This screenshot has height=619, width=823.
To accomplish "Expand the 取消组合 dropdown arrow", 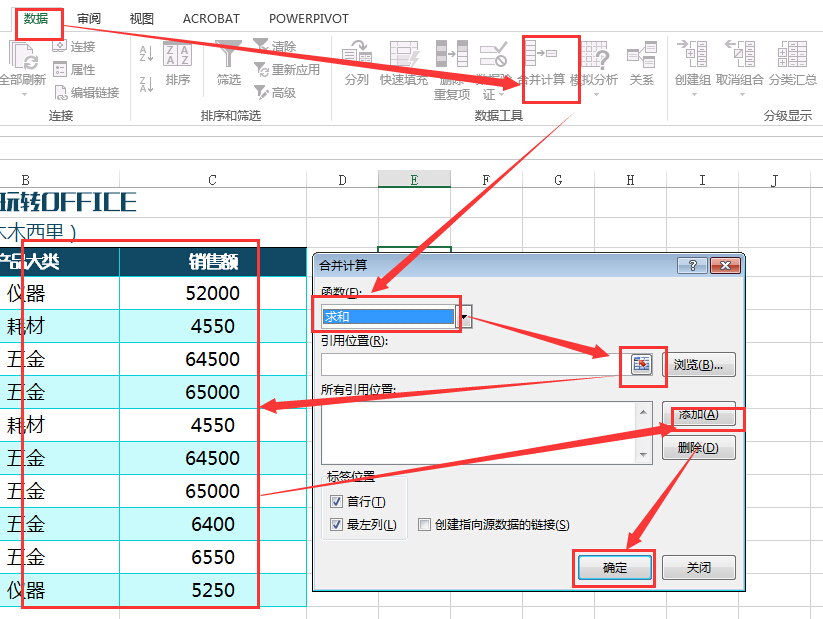I will point(742,95).
